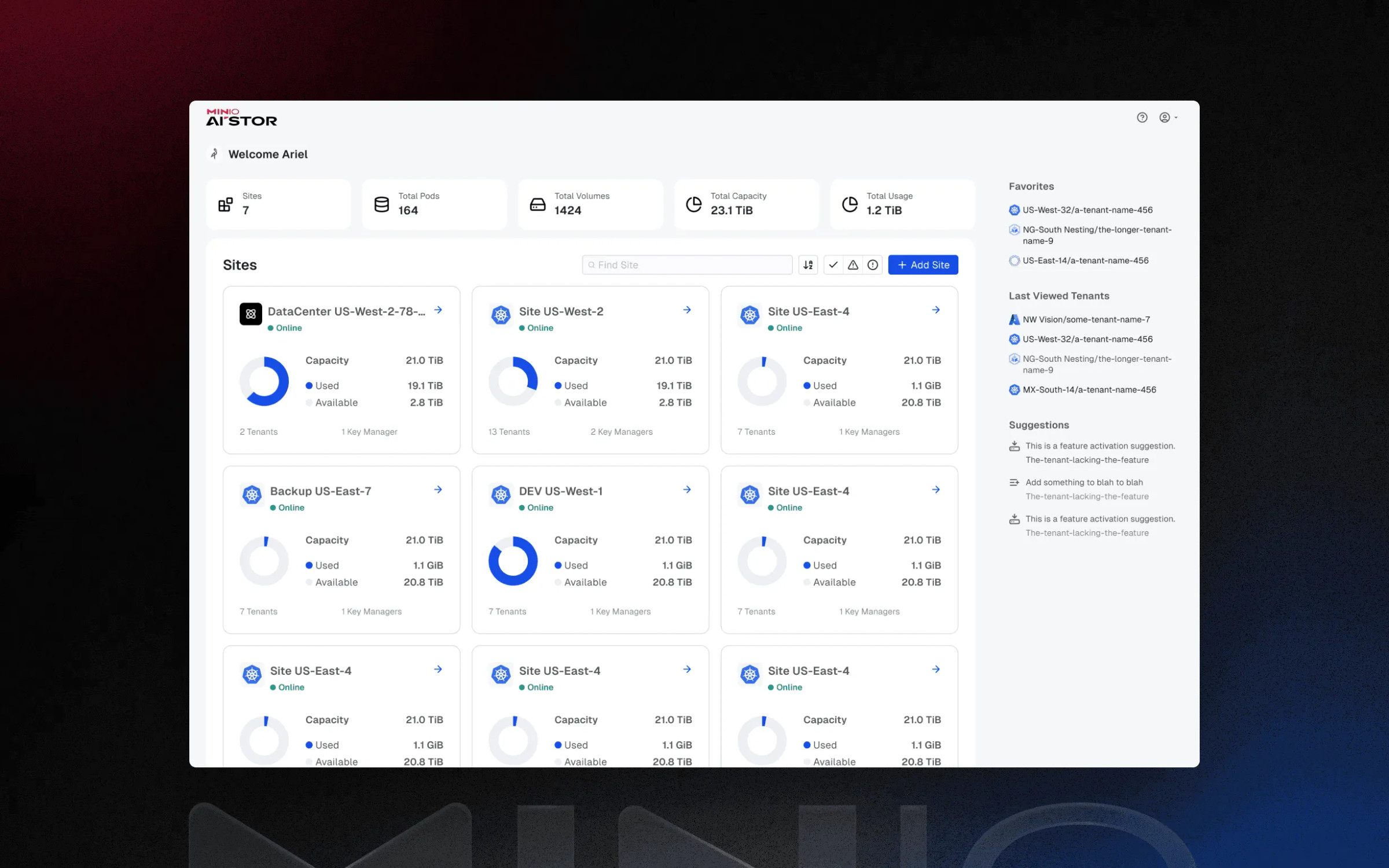Screen dimensions: 1389x868
Task: Sort sites alphabetically A-Z
Action: coord(808,265)
